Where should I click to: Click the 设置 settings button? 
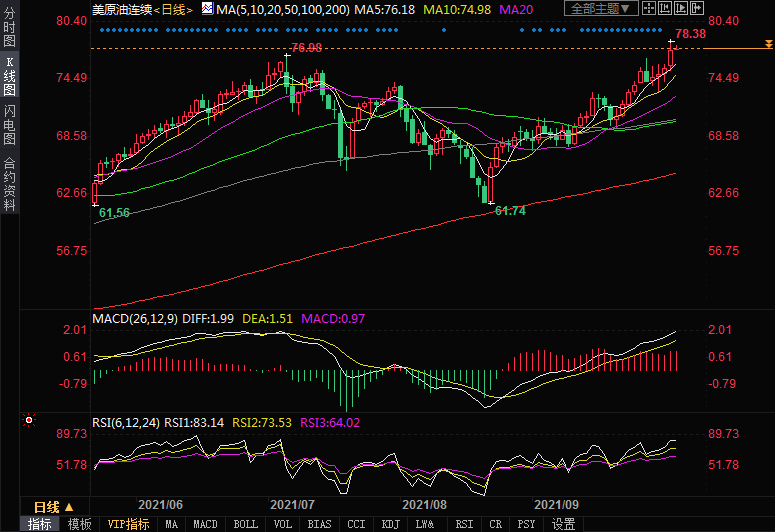(x=563, y=524)
